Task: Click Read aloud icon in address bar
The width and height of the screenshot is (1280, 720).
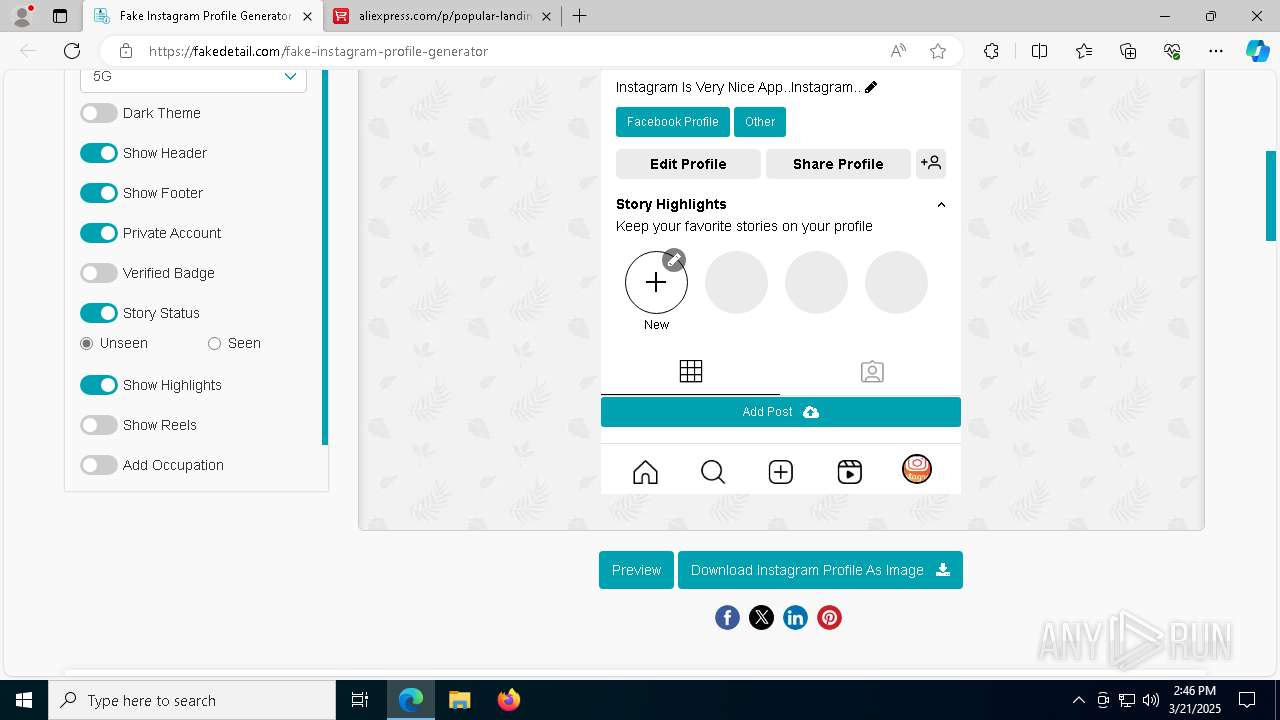Action: tap(898, 51)
